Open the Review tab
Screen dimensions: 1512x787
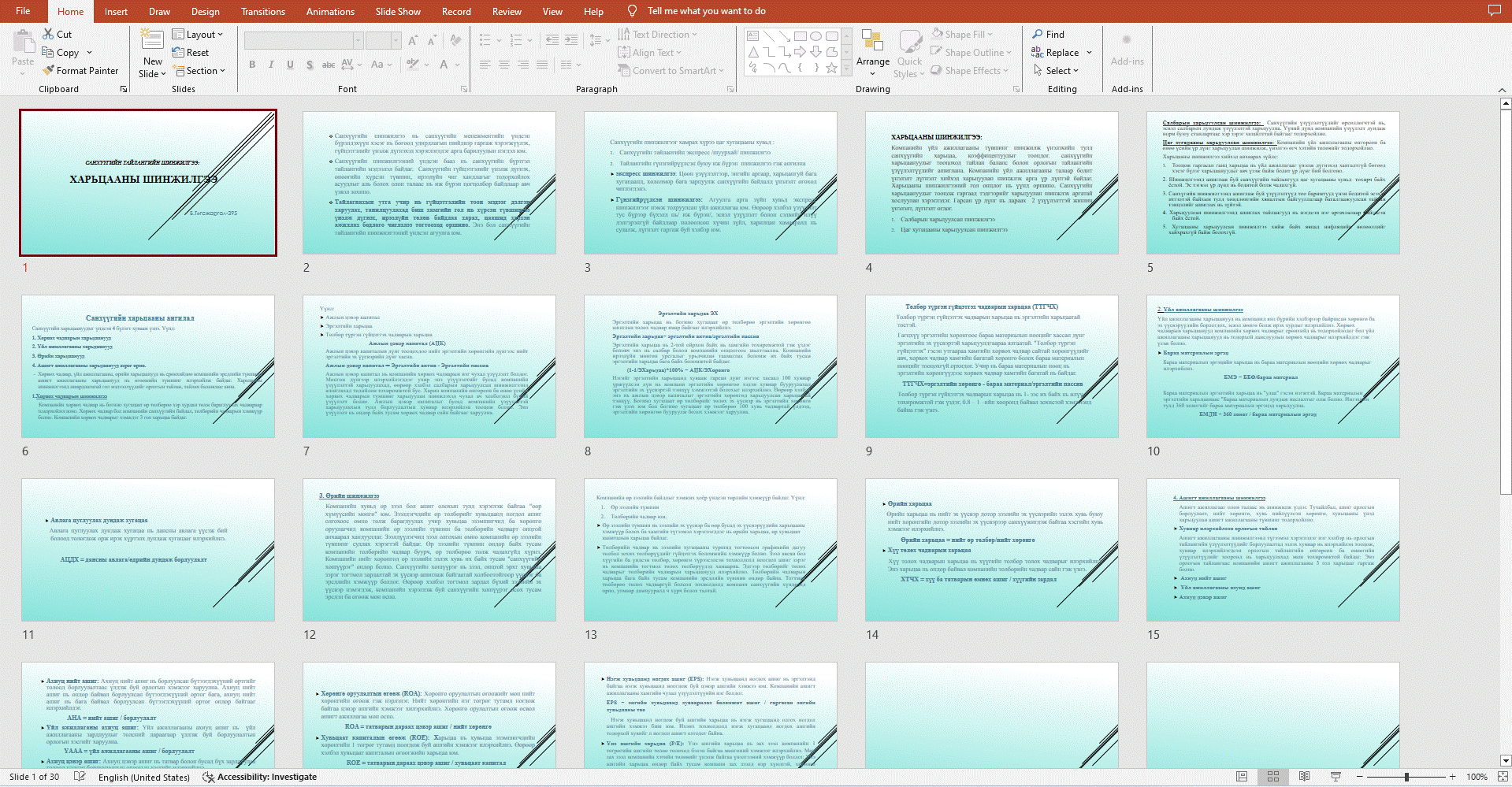point(507,11)
